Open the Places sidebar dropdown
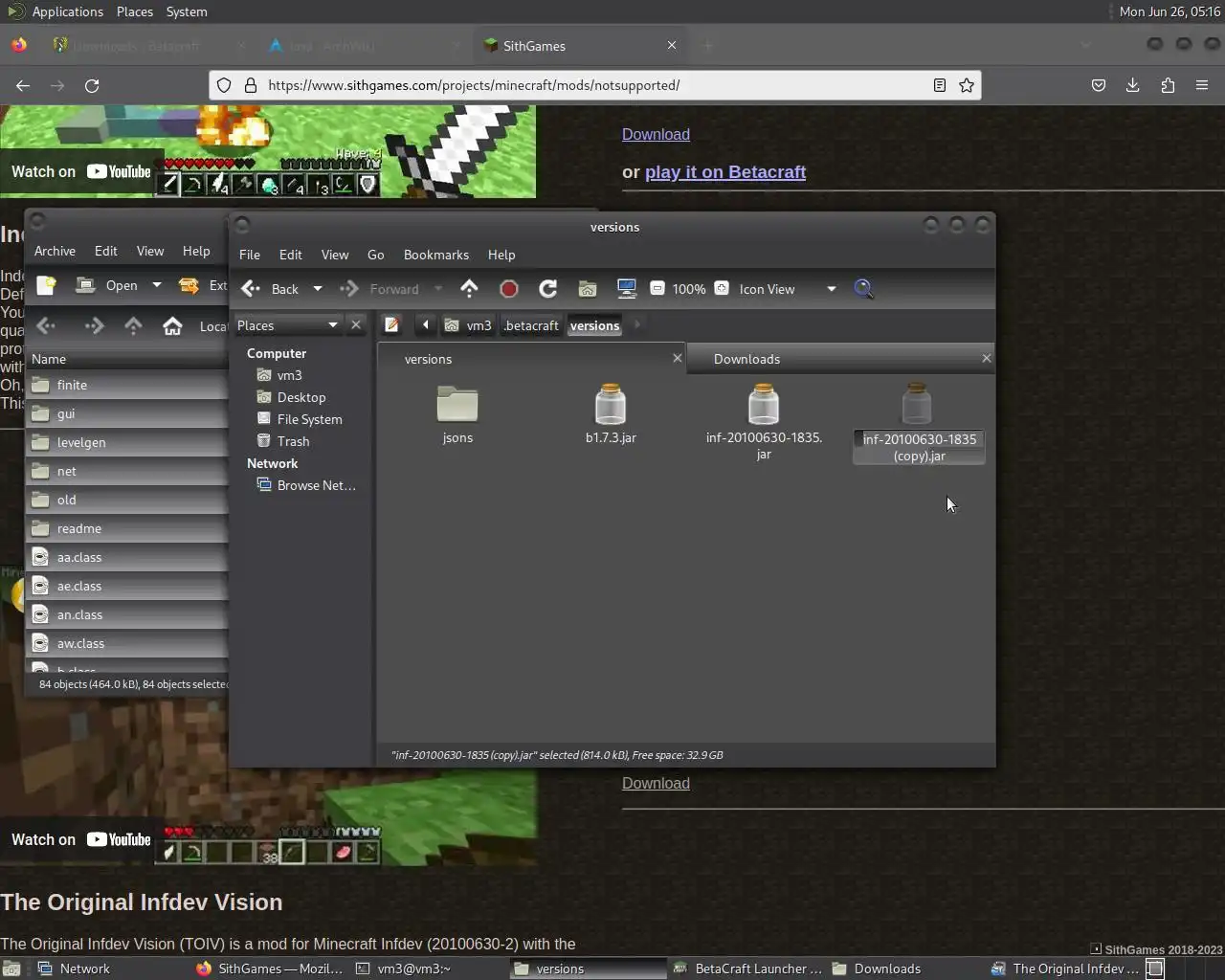Screen dimensions: 1225x980 coord(288,325)
